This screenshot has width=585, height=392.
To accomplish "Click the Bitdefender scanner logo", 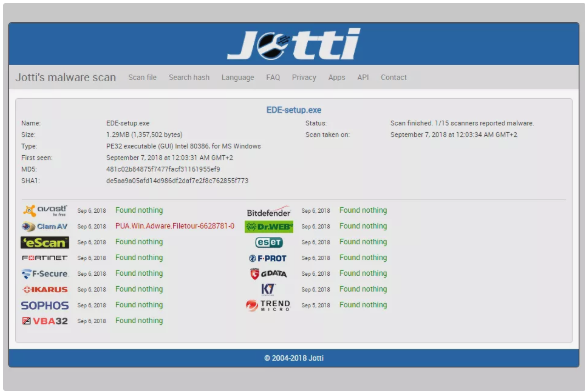I will (x=269, y=211).
